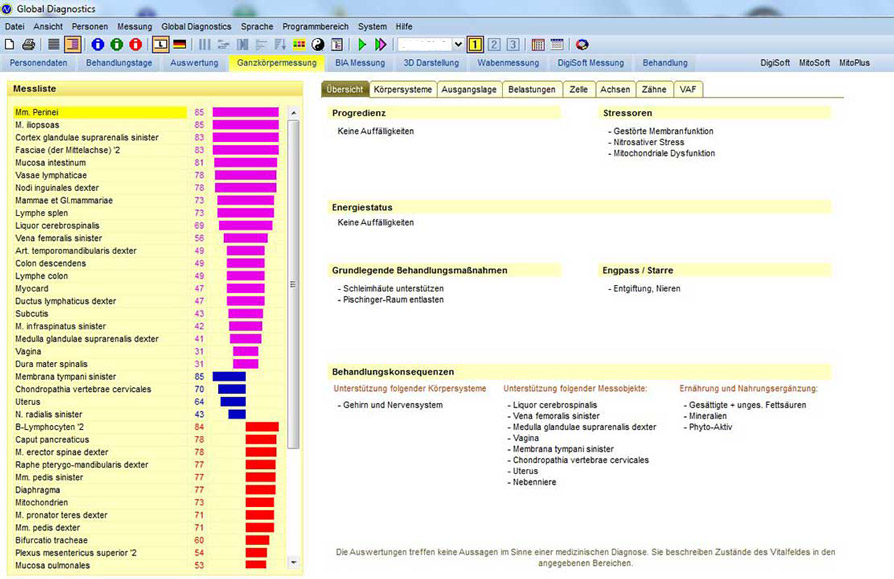Open the Ansicht menu

point(48,26)
